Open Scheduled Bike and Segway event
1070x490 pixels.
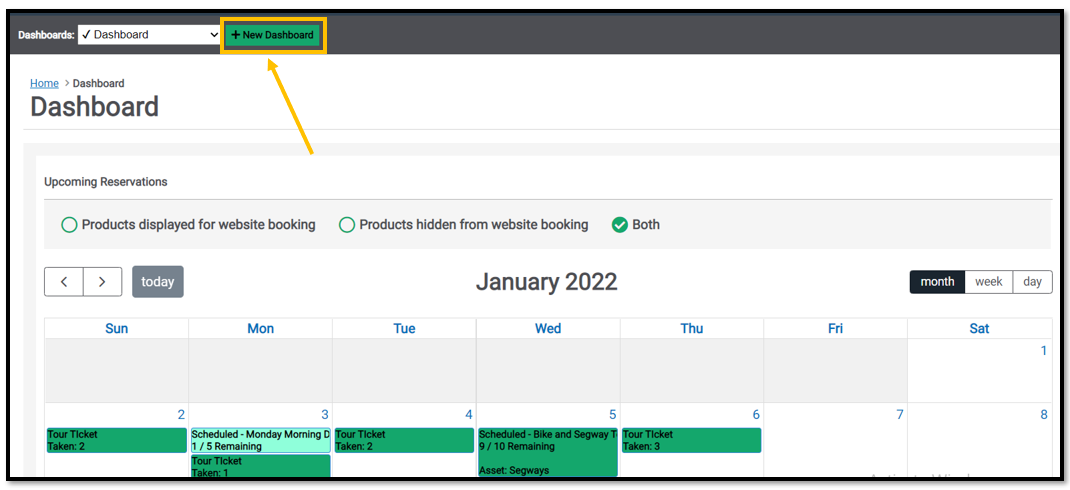click(548, 452)
